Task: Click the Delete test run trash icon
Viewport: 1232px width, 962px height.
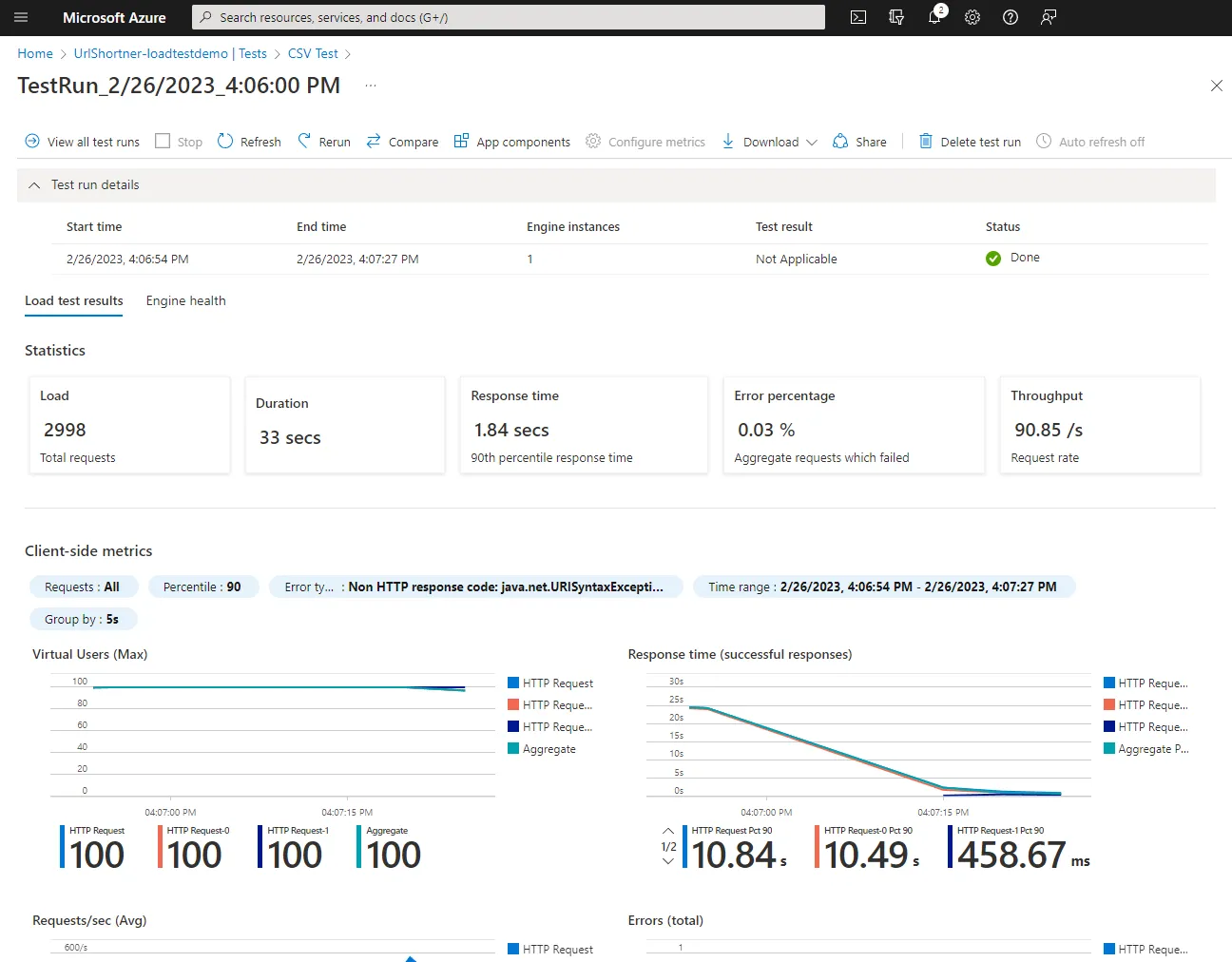Action: tap(926, 141)
